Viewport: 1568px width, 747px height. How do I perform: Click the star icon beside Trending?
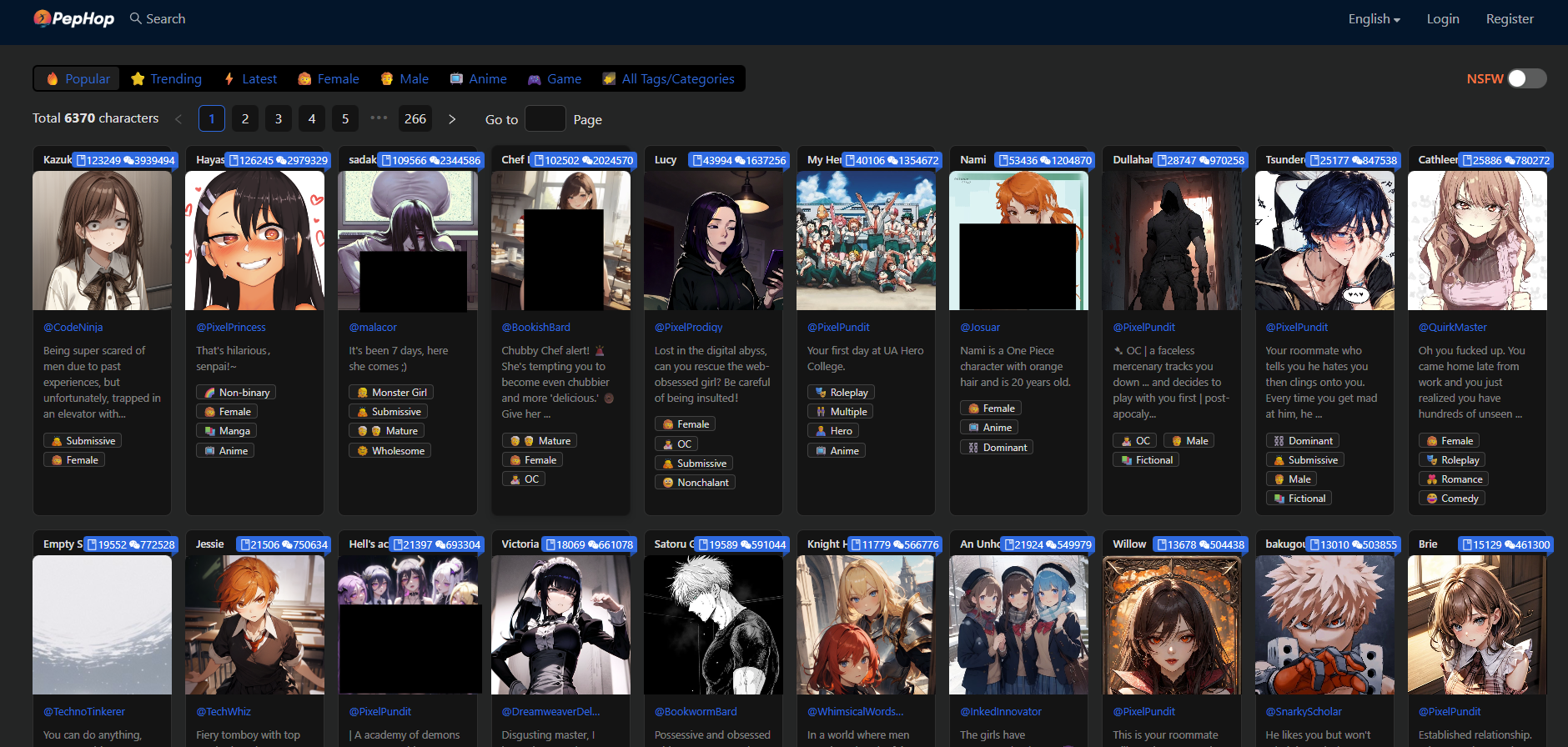(138, 79)
